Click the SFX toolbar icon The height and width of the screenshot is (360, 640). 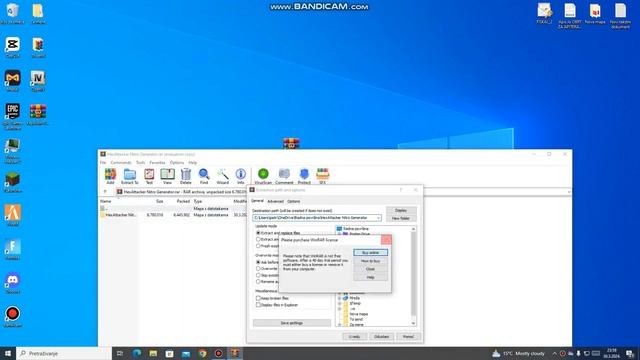(x=322, y=176)
